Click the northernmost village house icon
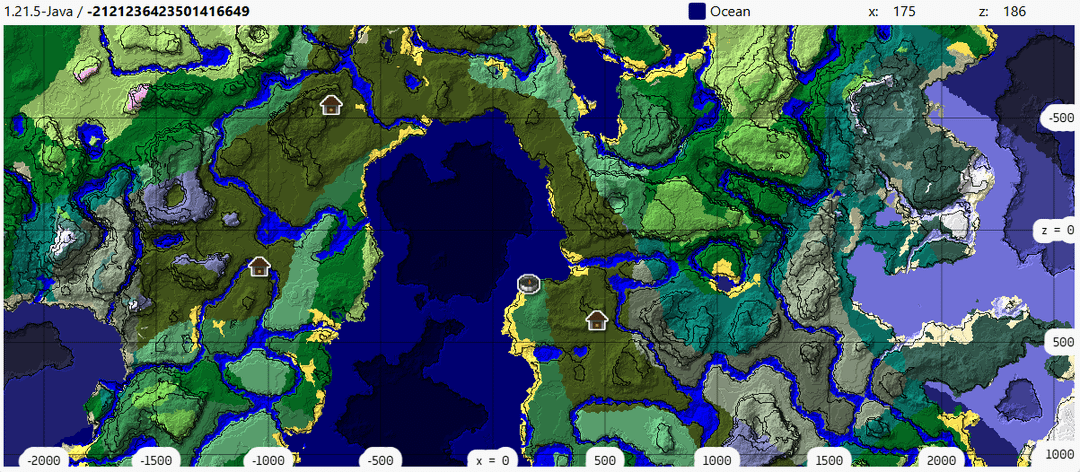Viewport: 1080px width, 472px height. pyautogui.click(x=330, y=104)
